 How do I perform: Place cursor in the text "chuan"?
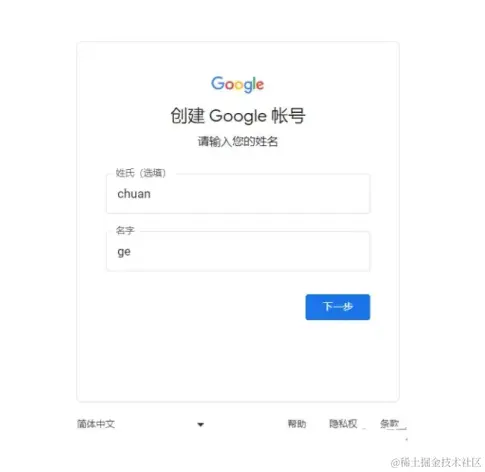click(134, 194)
